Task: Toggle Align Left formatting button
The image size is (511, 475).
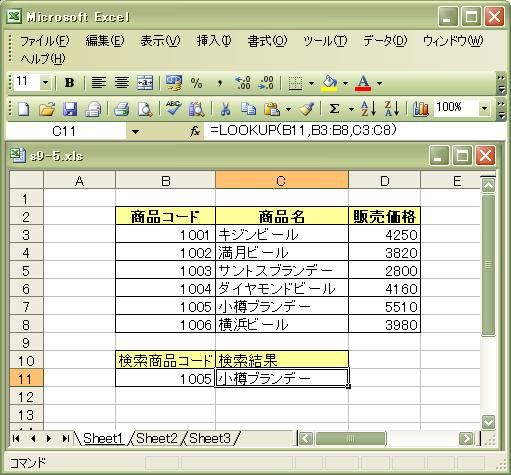Action: click(99, 82)
